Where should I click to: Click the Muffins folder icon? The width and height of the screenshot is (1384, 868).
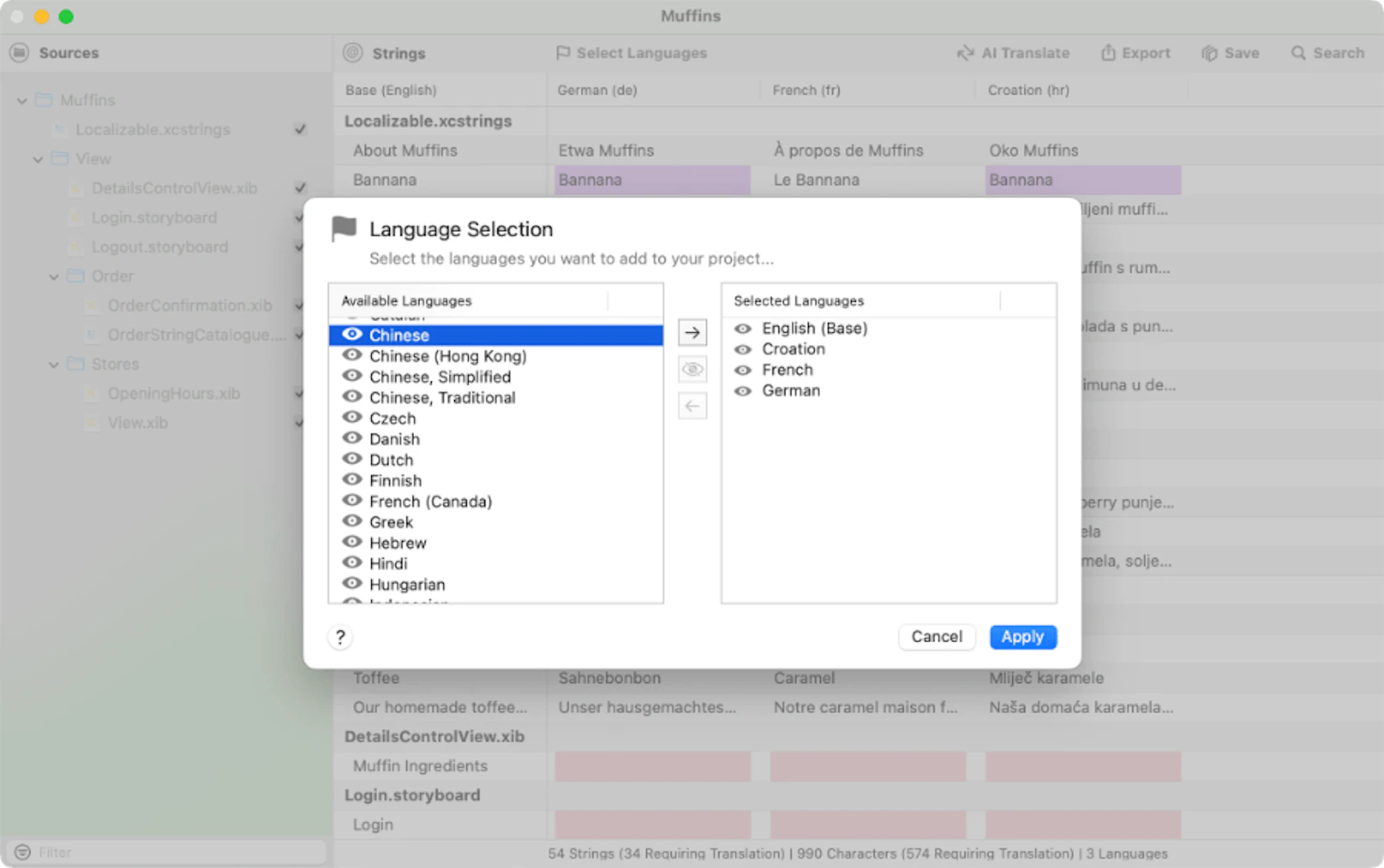tap(43, 100)
